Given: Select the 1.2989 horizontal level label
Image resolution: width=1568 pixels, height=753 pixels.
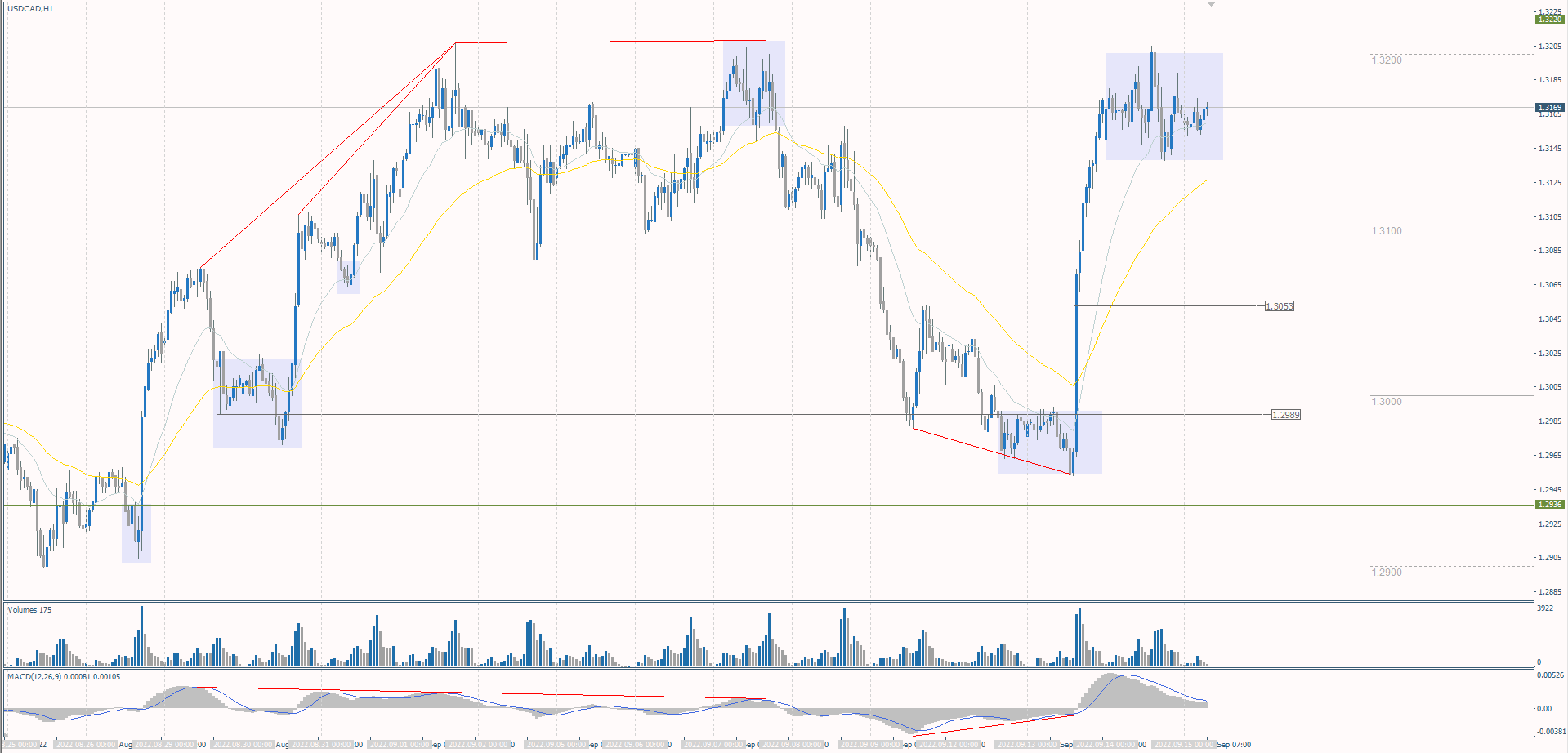Looking at the screenshot, I should [x=1286, y=415].
